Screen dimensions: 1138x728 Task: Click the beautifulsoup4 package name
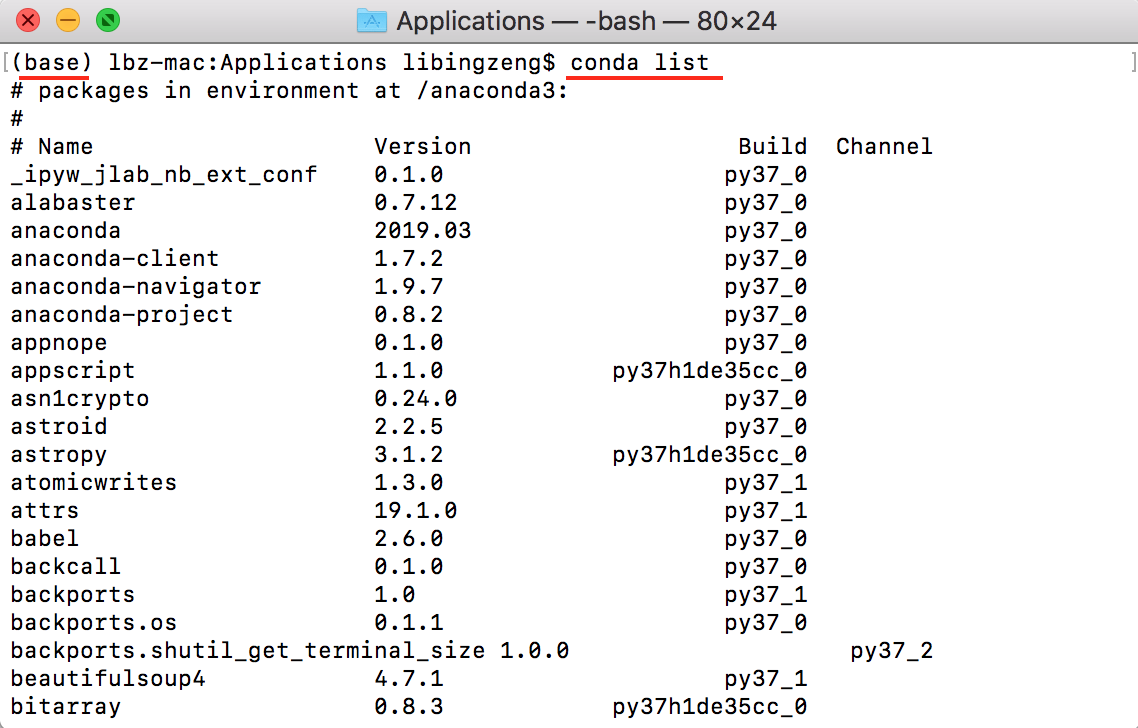pos(106,678)
